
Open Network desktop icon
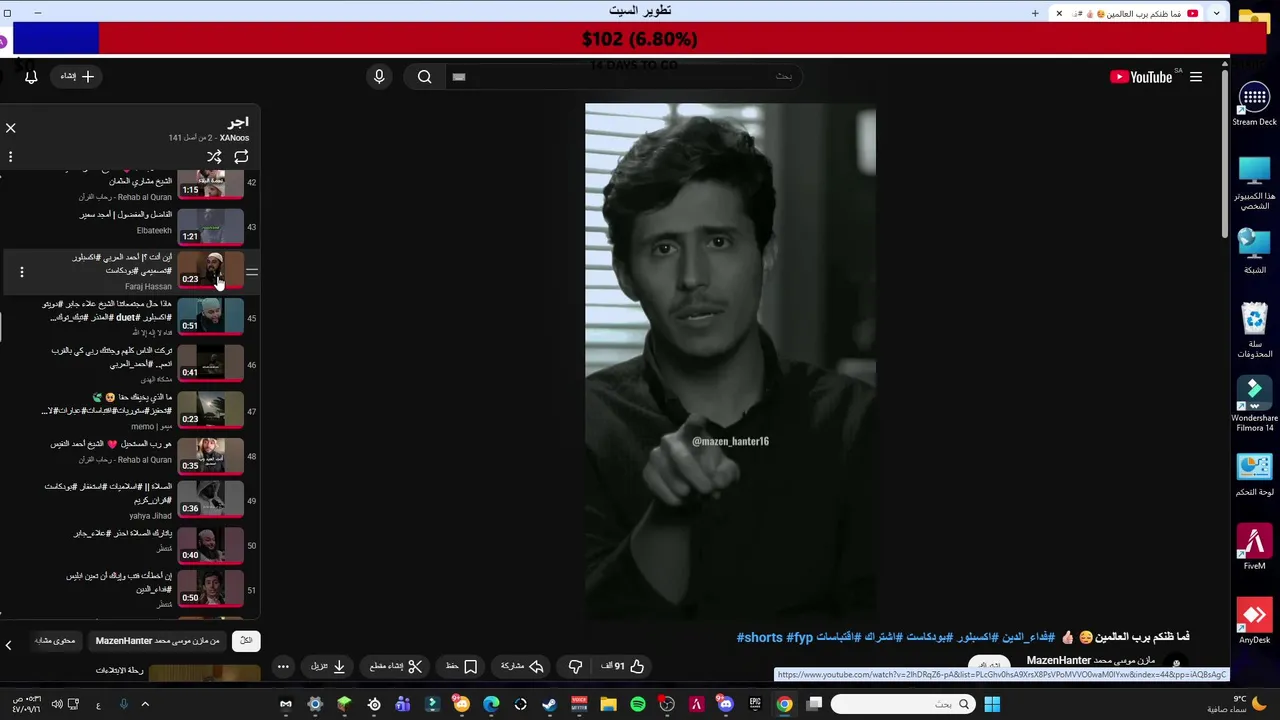coord(1254,252)
